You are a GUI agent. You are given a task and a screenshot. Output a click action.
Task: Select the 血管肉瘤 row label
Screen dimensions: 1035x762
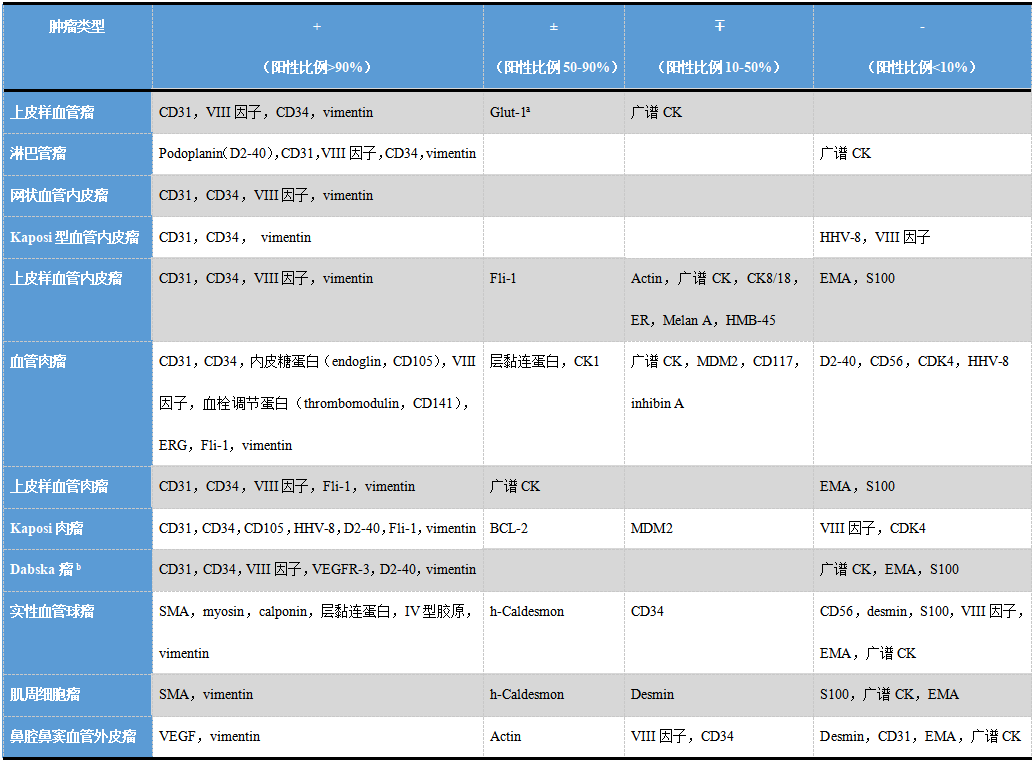point(38,361)
